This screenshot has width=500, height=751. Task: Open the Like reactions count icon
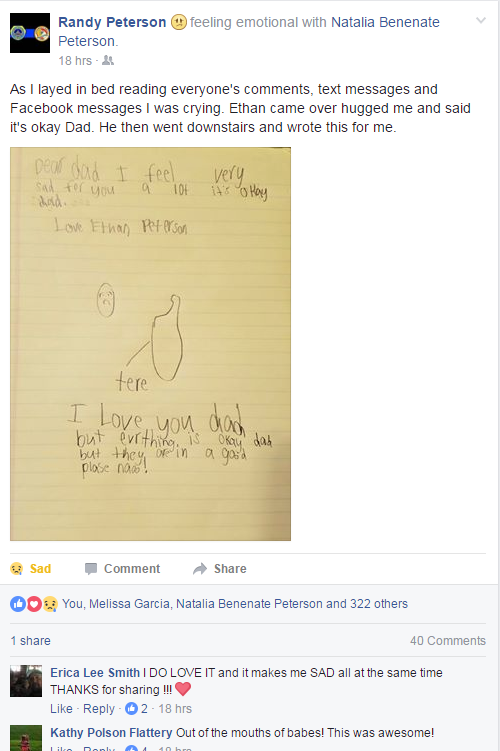18,604
